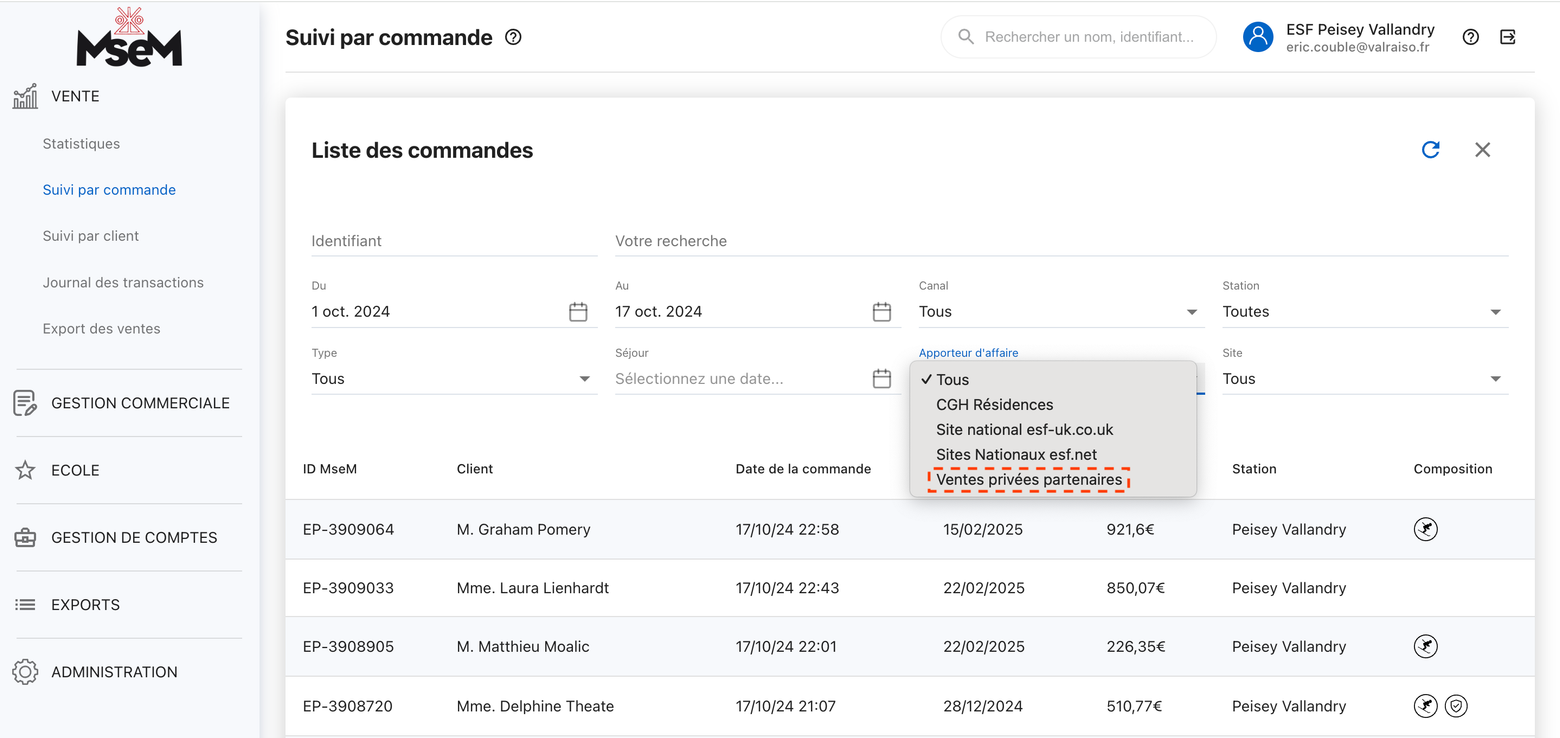1560x738 pixels.
Task: Click ski icon in Delphine Theate row
Action: pyautogui.click(x=1426, y=706)
